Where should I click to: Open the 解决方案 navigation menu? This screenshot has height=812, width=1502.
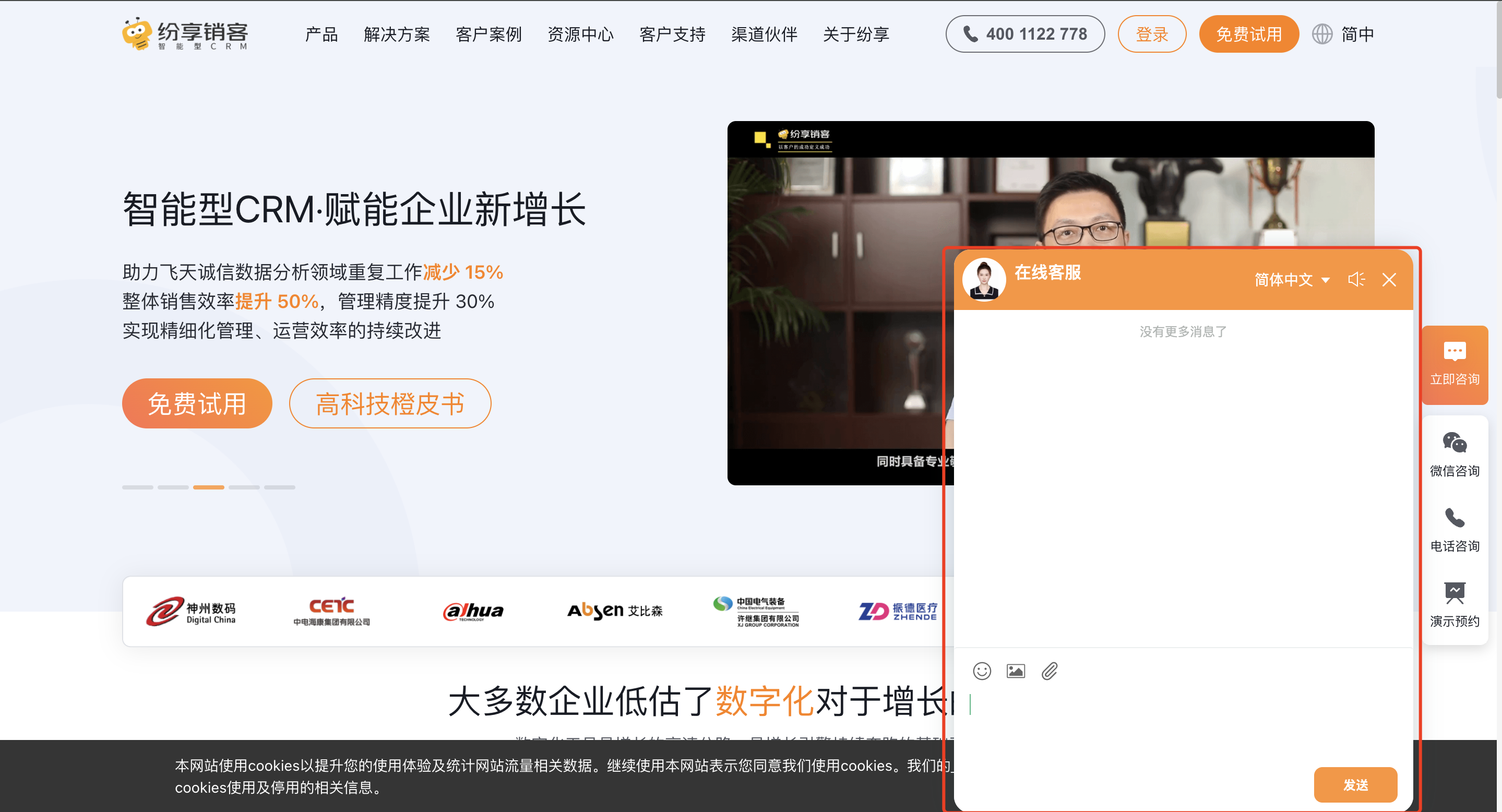[x=397, y=34]
